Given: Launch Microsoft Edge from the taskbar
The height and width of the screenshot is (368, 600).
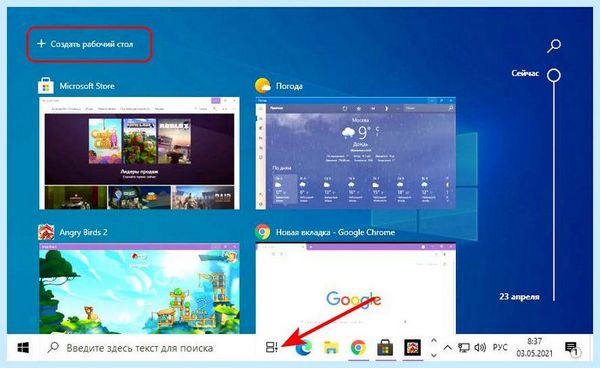Looking at the screenshot, I should point(304,348).
